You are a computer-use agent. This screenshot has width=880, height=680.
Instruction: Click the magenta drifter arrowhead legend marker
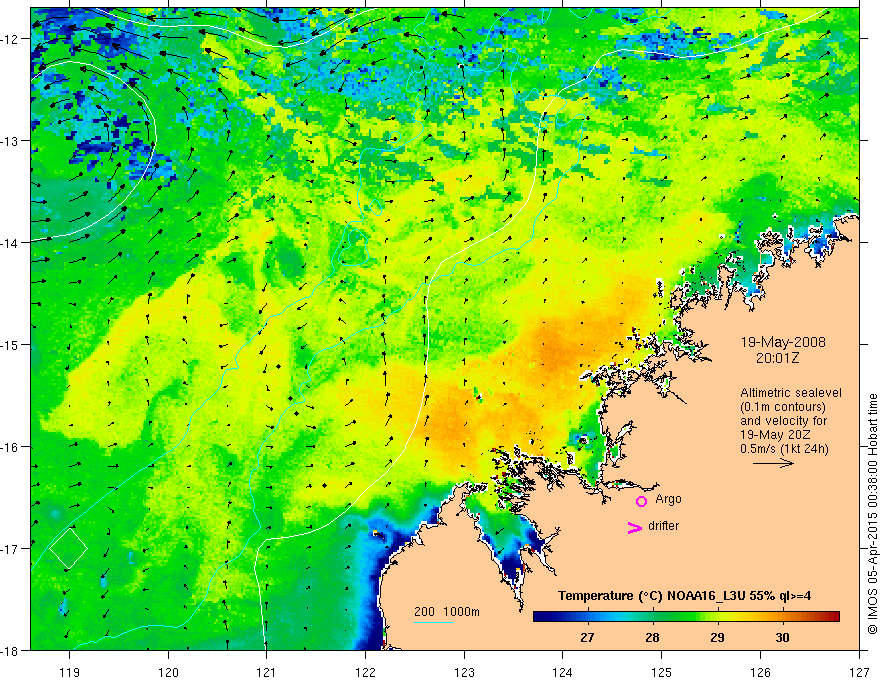click(x=635, y=527)
